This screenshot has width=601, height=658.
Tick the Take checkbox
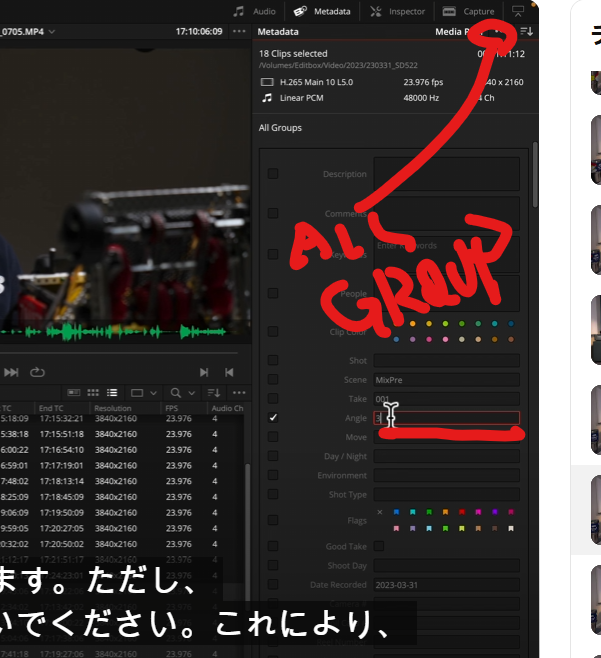273,398
